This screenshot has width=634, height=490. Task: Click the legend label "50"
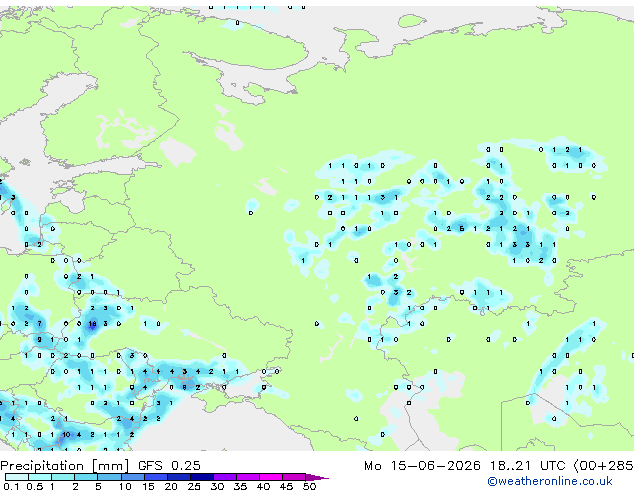(x=309, y=486)
